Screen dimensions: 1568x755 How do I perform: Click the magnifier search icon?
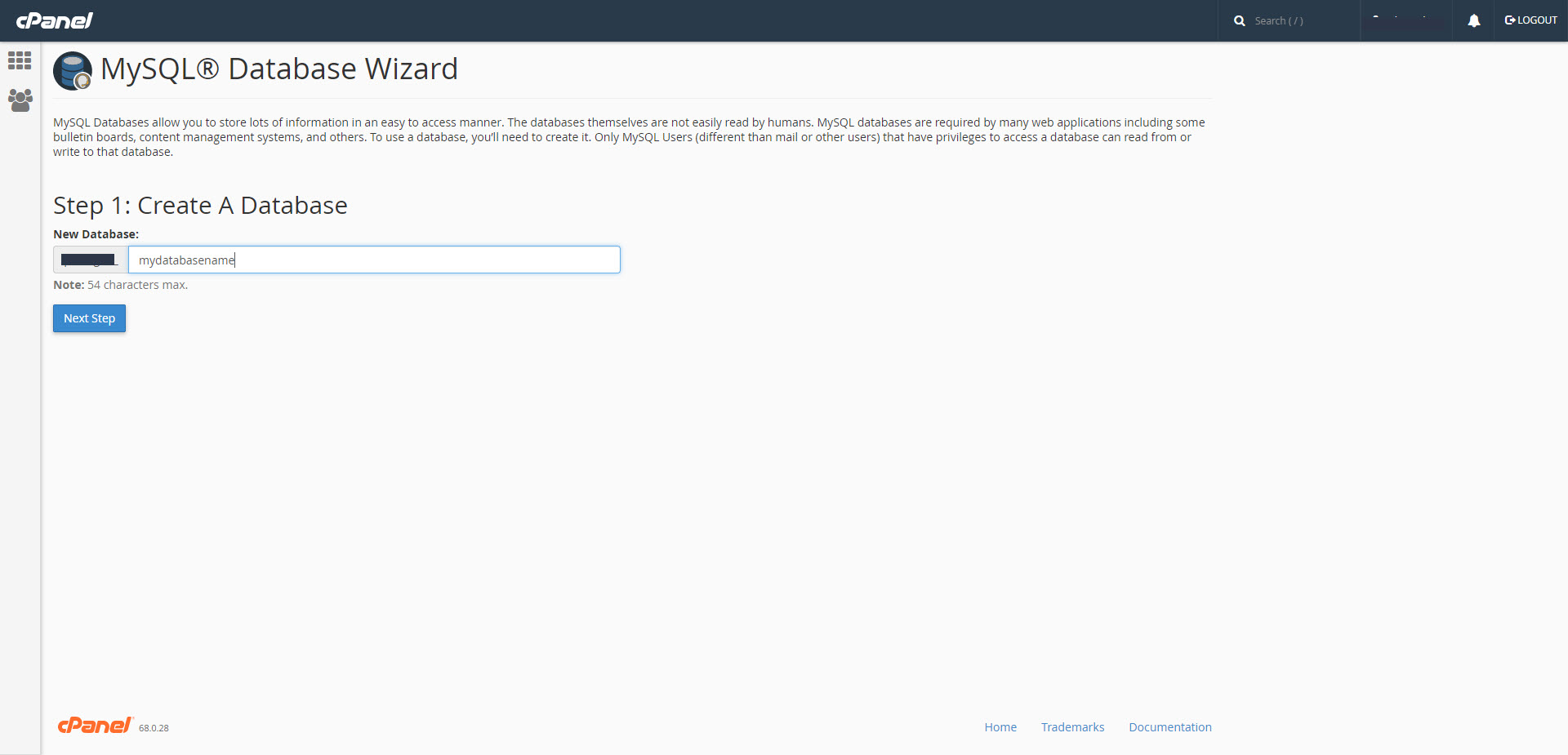1239,21
